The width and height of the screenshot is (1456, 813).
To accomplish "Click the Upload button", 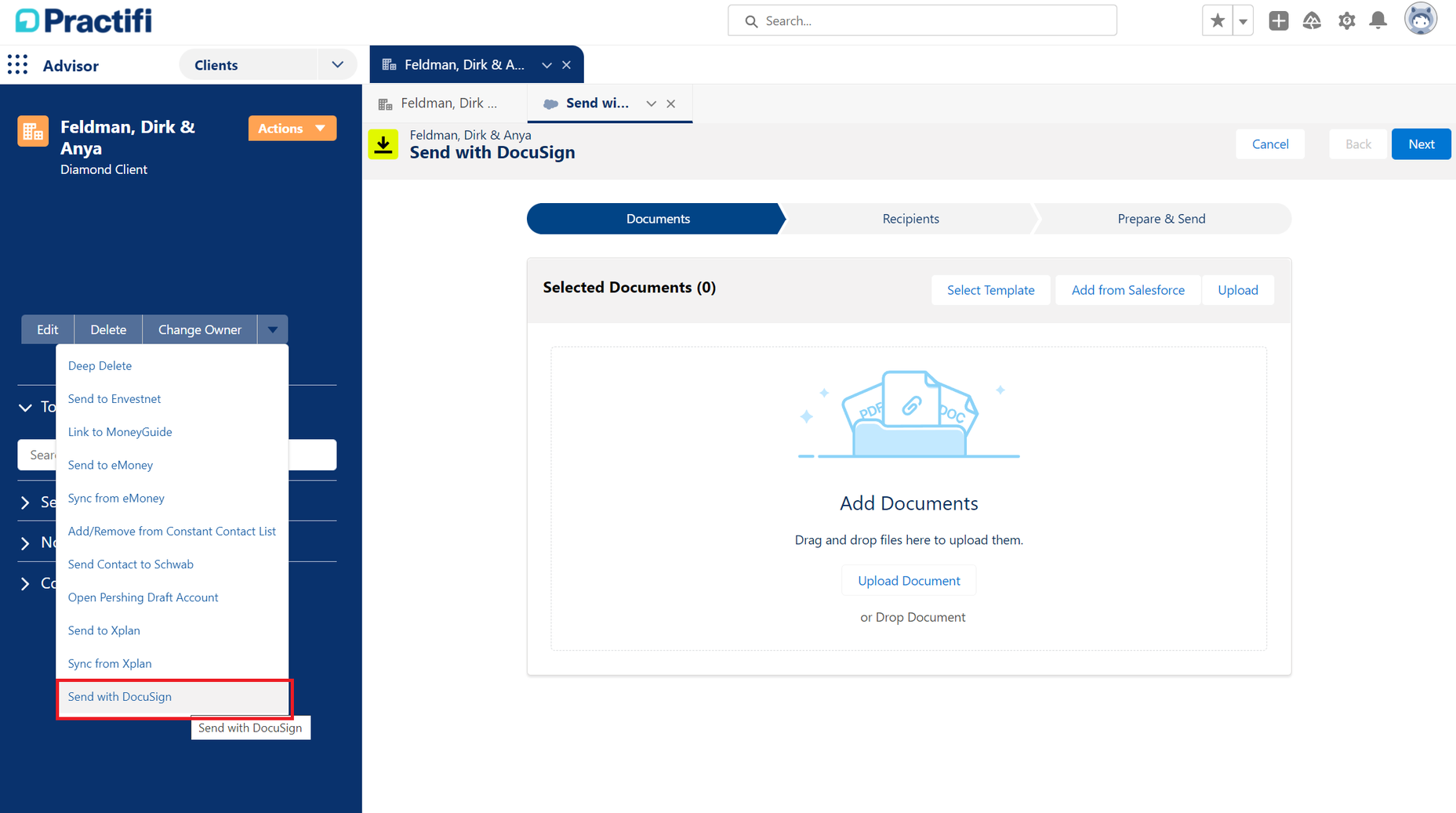I will coord(1237,290).
